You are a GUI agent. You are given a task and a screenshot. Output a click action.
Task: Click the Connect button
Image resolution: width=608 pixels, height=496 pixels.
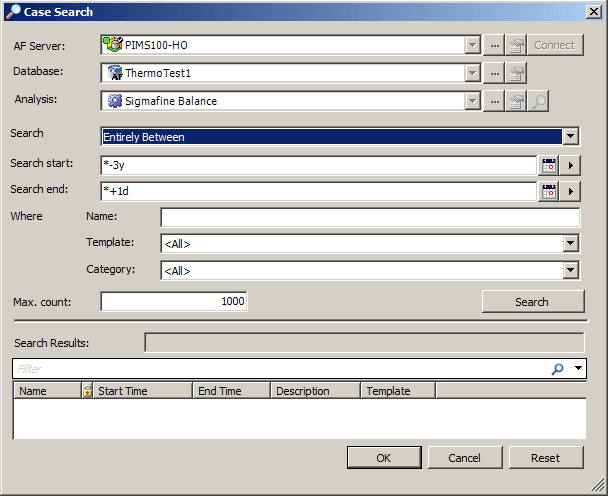[555, 45]
